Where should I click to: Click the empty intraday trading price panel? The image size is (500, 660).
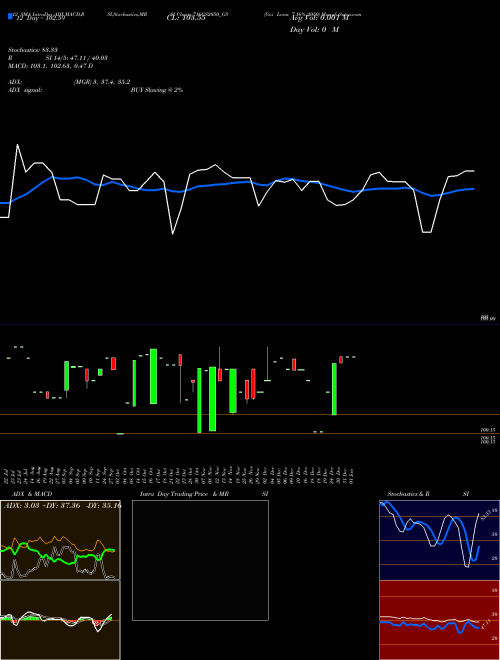coord(200,560)
